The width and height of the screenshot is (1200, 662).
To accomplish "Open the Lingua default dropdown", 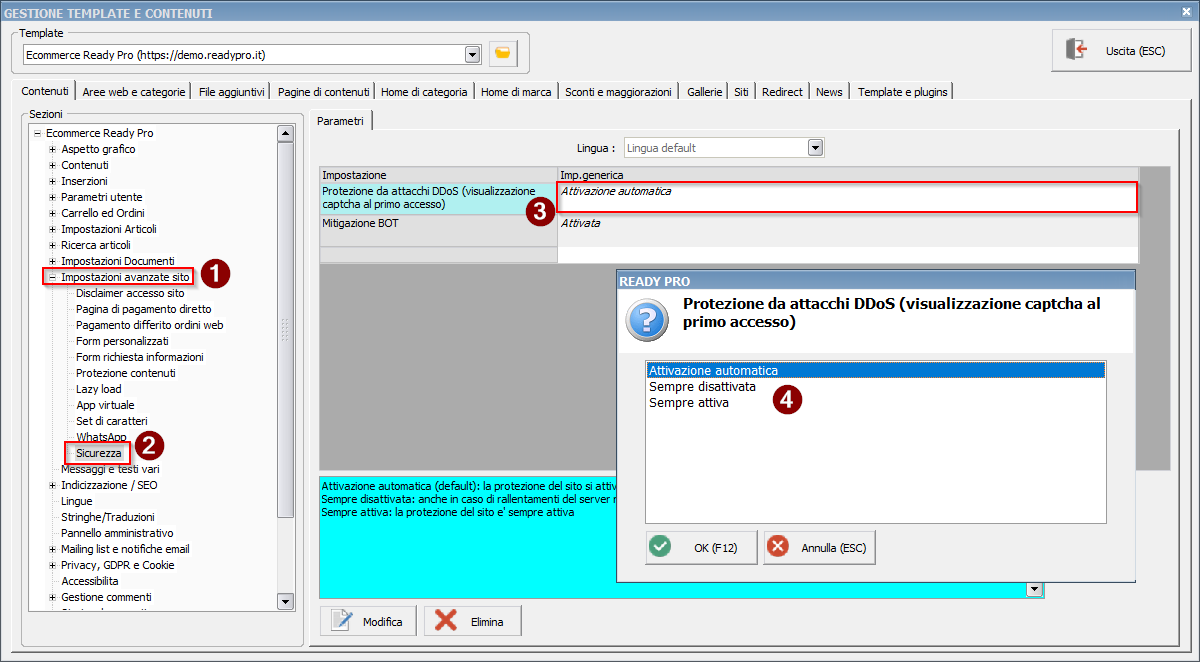I will click(x=815, y=148).
